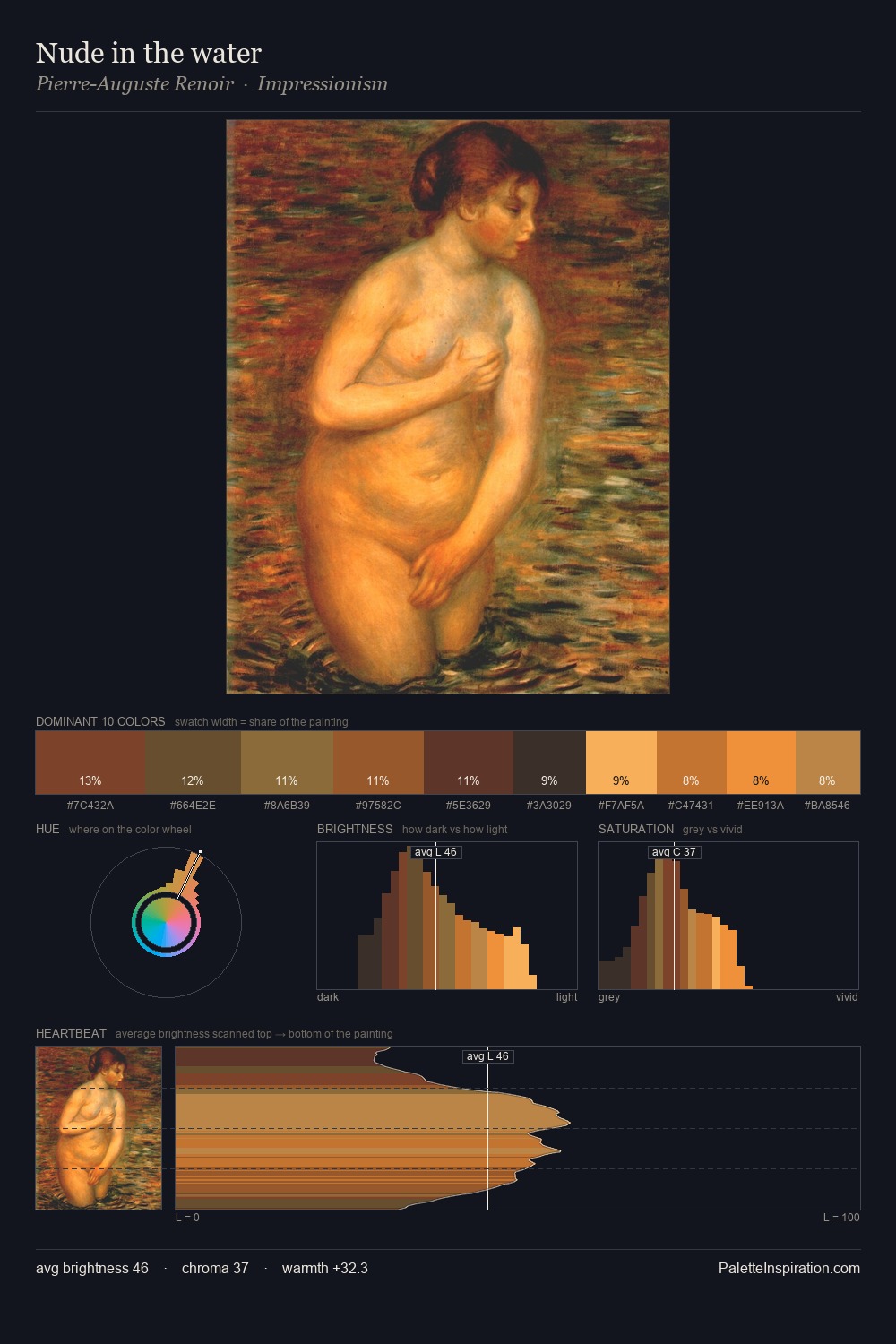Viewport: 896px width, 1344px height.
Task: Click the #BA8546 tan swatch
Action: coord(828,762)
